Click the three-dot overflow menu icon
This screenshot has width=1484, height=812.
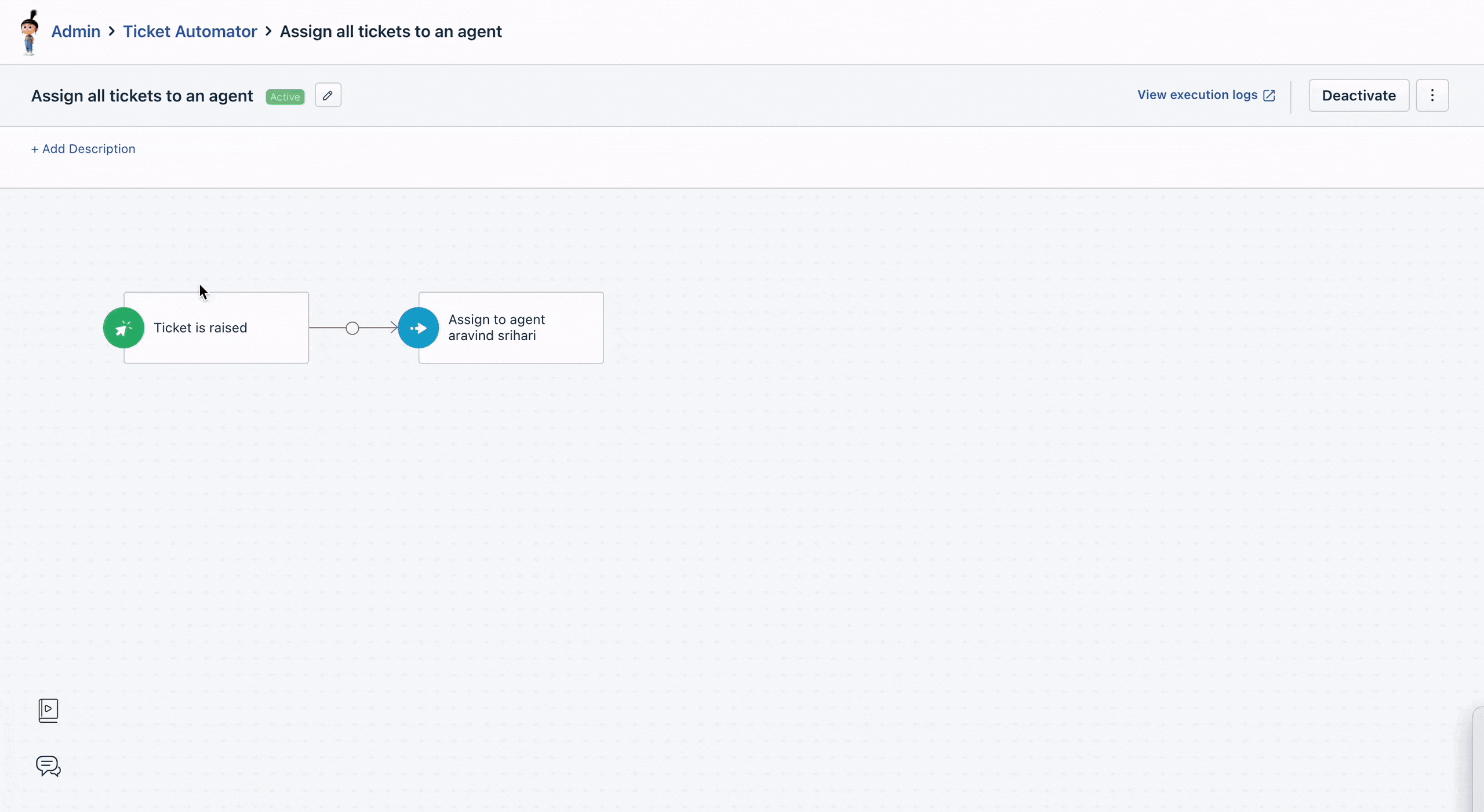(1432, 95)
